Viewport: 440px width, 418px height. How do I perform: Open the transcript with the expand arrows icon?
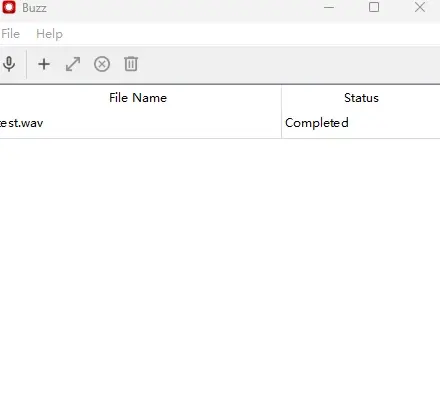pyautogui.click(x=73, y=64)
